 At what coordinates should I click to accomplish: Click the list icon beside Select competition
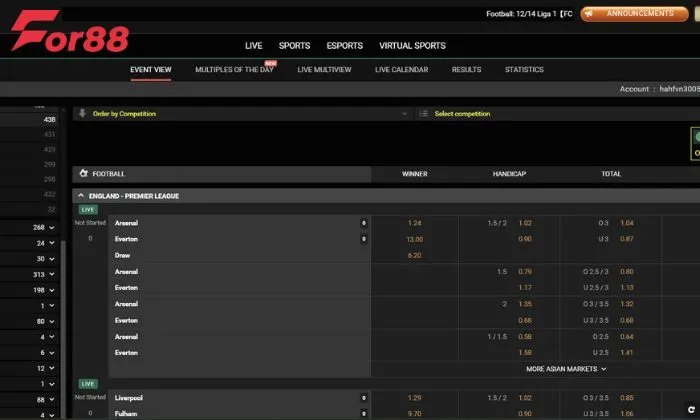pos(424,114)
